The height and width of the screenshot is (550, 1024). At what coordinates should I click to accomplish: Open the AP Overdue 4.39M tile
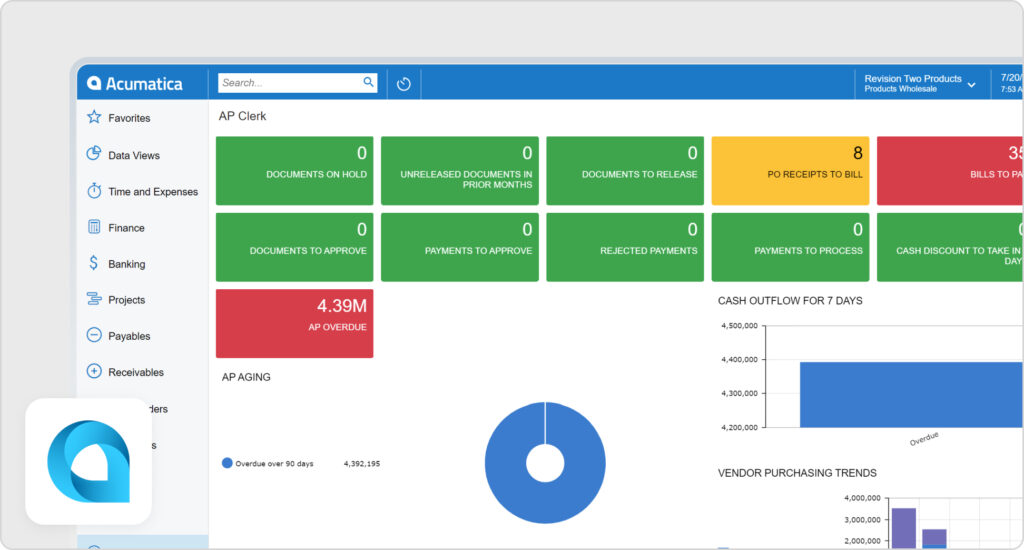pyautogui.click(x=295, y=323)
